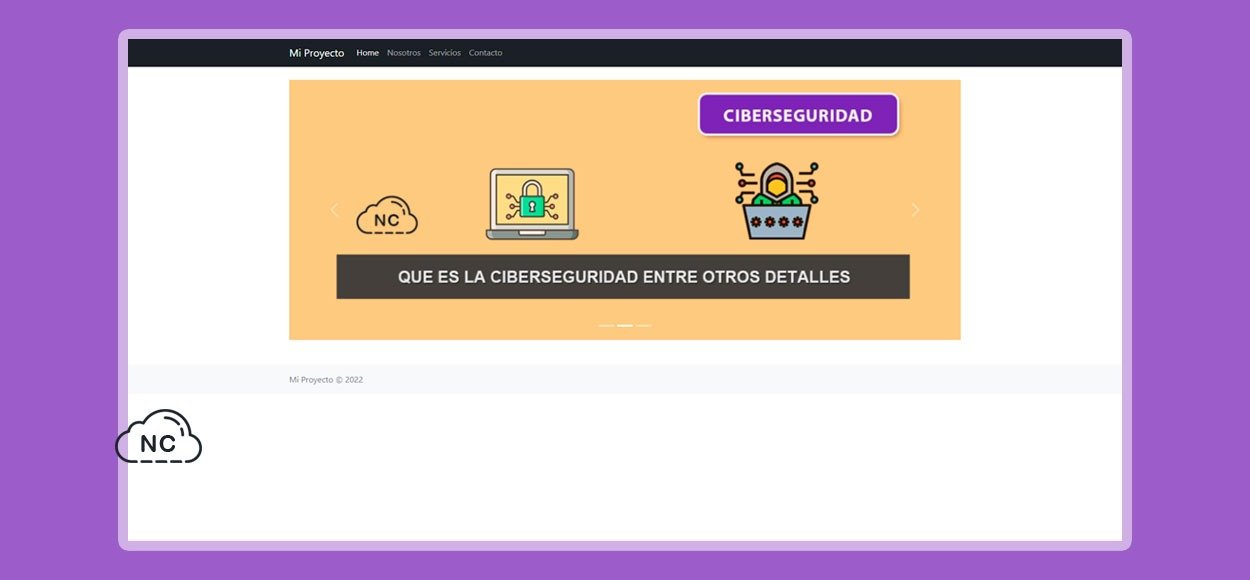This screenshot has height=580, width=1250.
Task: Select middle active carousel indicator
Action: pyautogui.click(x=625, y=325)
